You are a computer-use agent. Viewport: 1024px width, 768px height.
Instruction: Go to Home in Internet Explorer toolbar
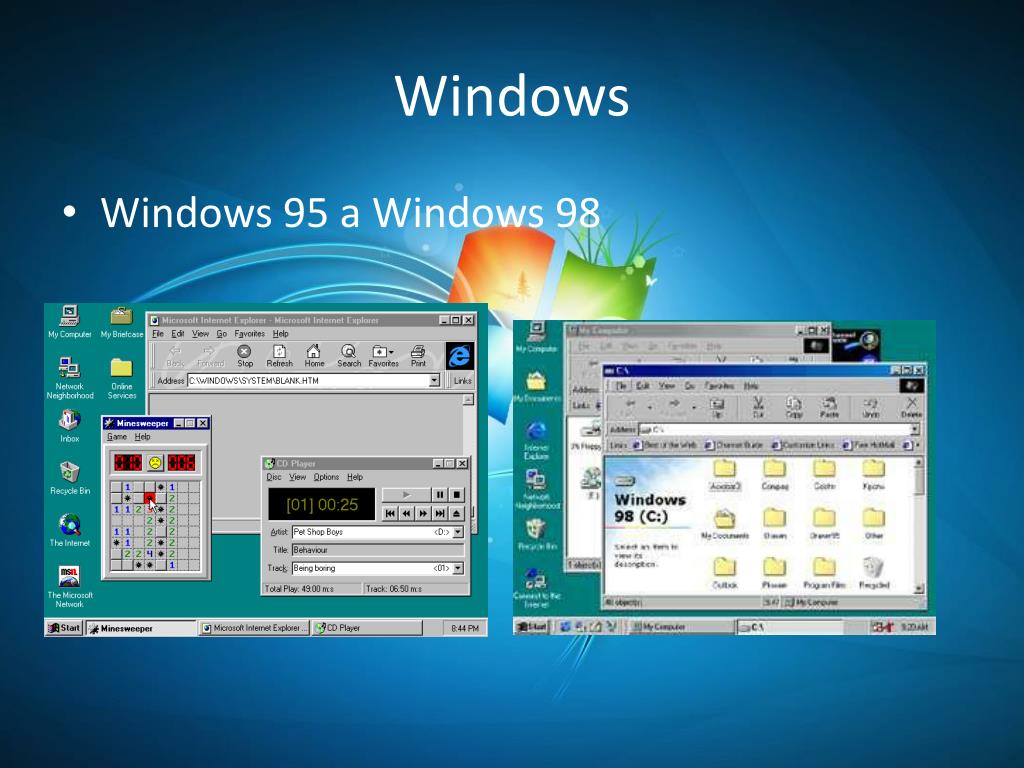tap(314, 356)
